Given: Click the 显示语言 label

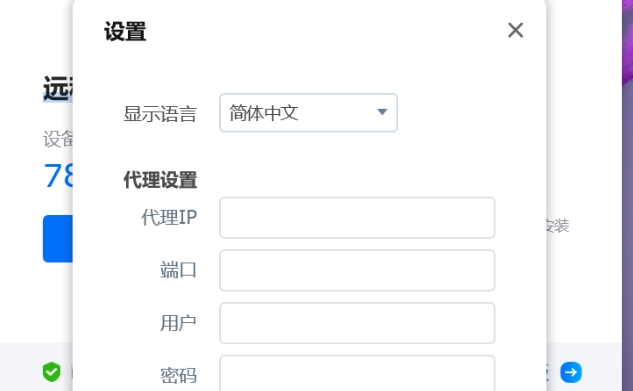Looking at the screenshot, I should tap(160, 114).
